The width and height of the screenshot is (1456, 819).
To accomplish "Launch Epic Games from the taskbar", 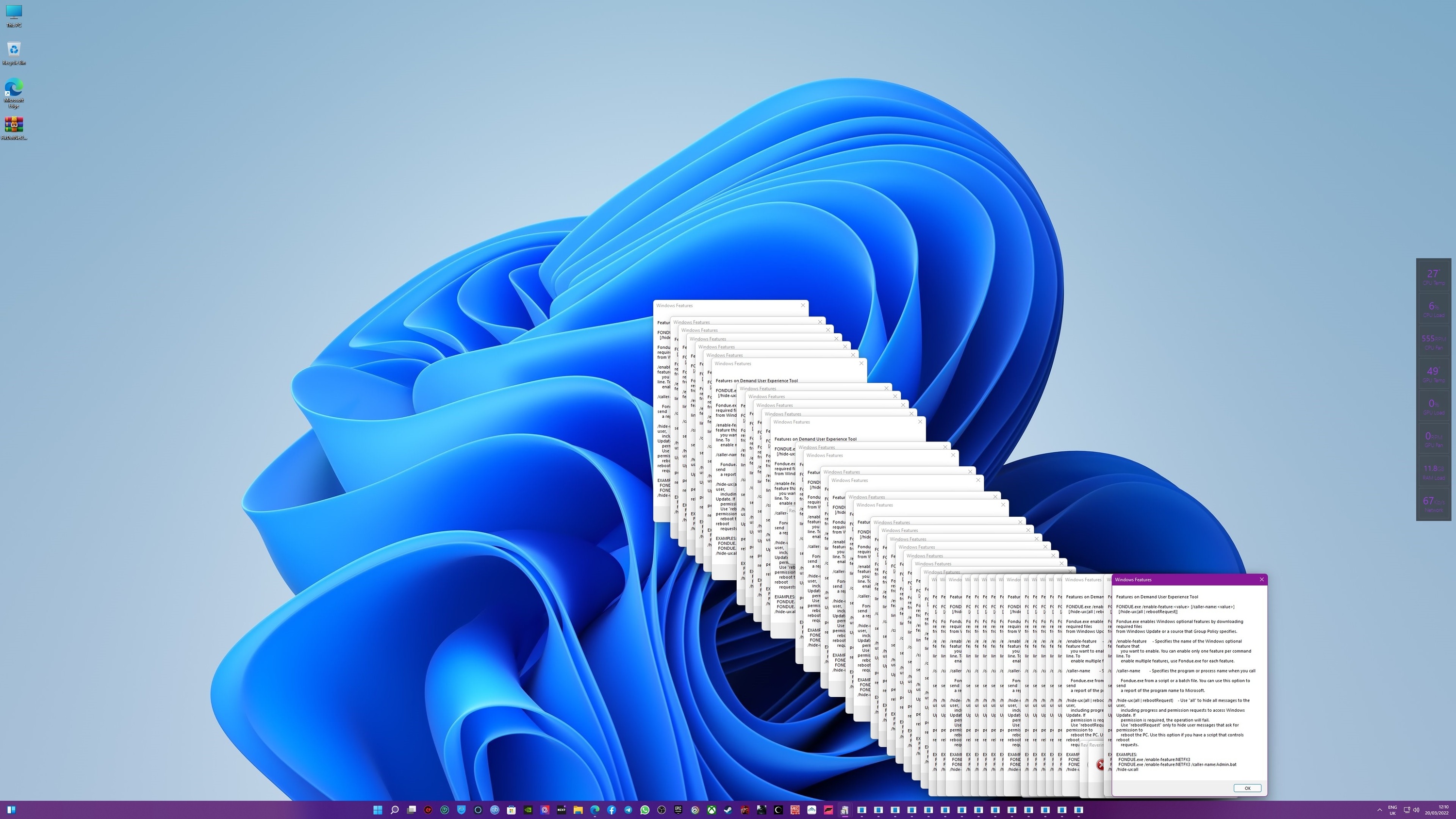I will (678, 810).
